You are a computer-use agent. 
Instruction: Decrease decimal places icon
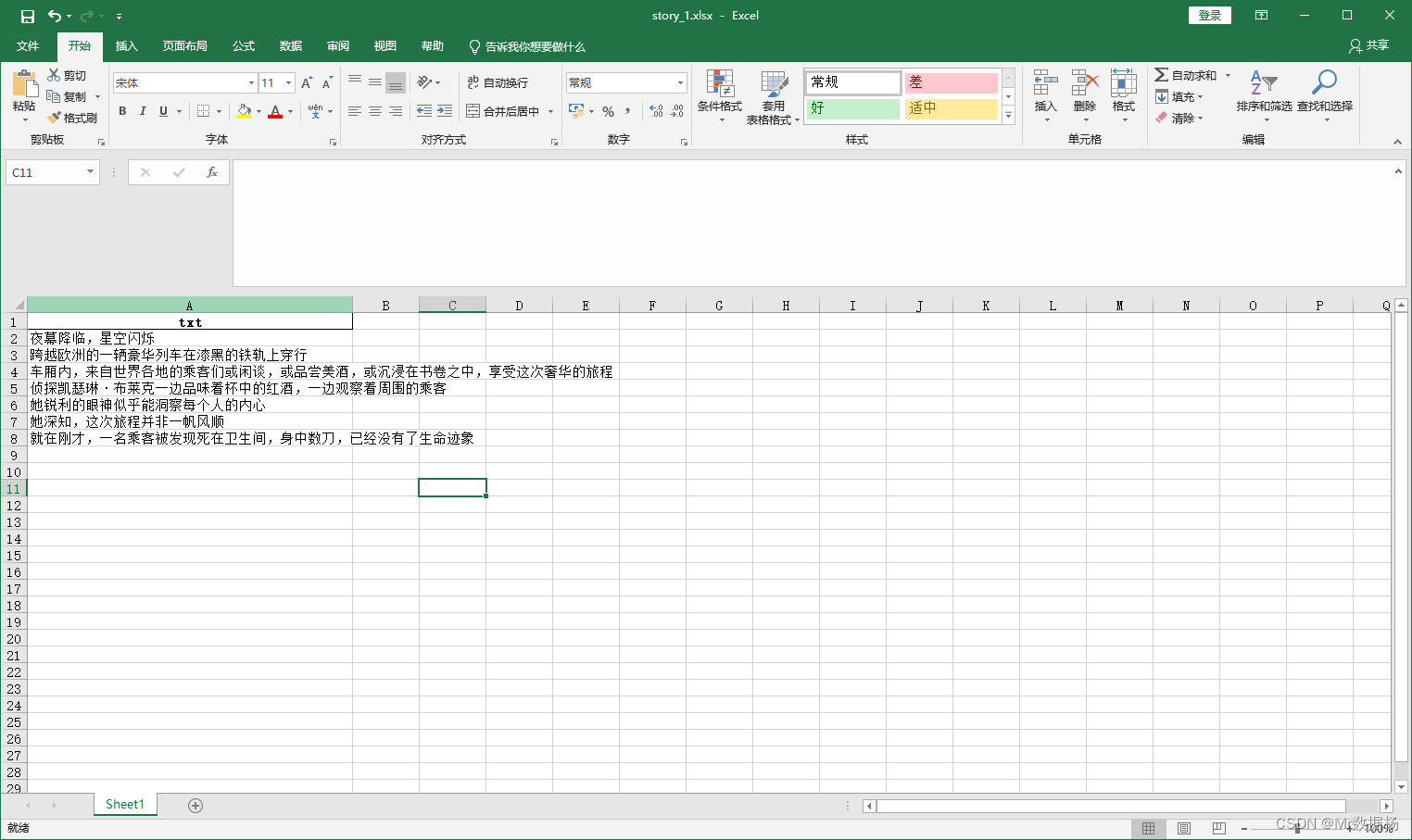click(x=677, y=111)
